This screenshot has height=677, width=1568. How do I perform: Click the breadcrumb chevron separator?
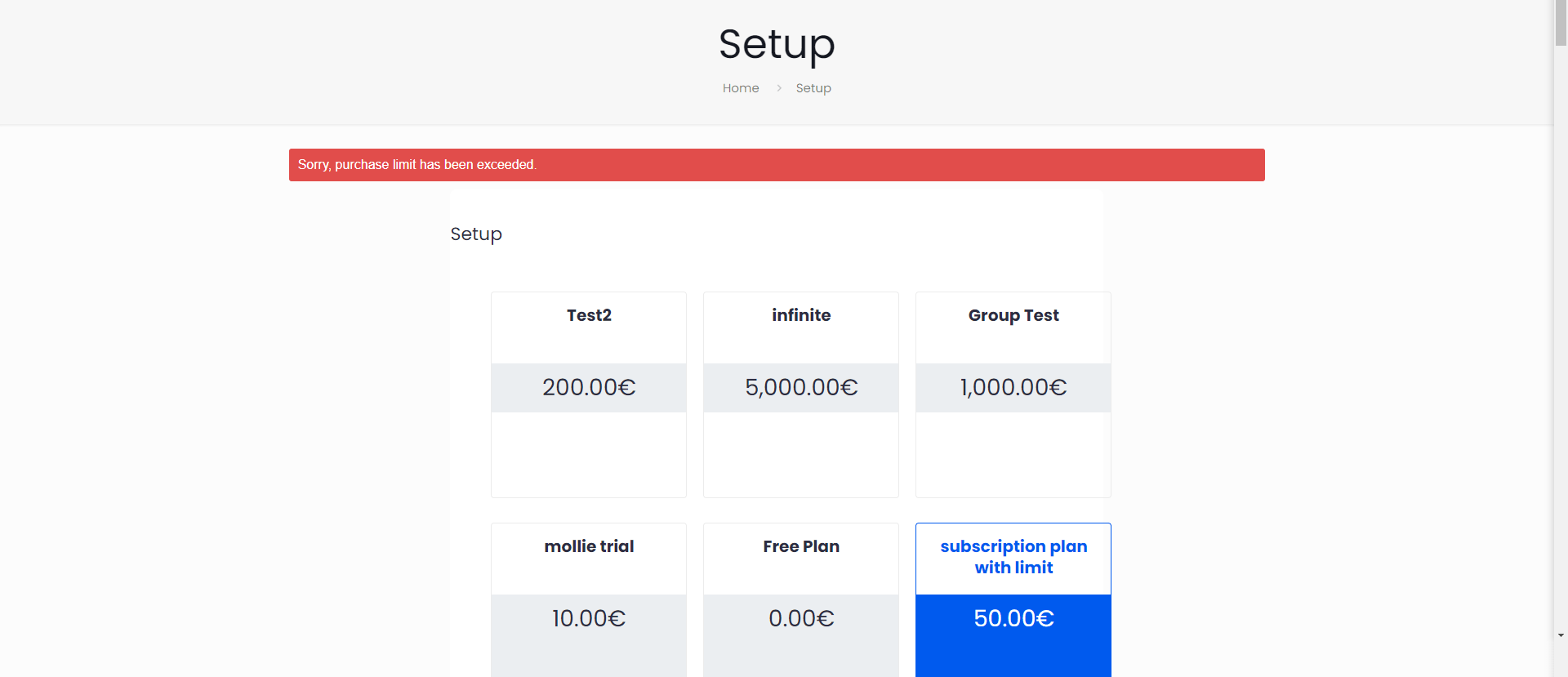778,88
